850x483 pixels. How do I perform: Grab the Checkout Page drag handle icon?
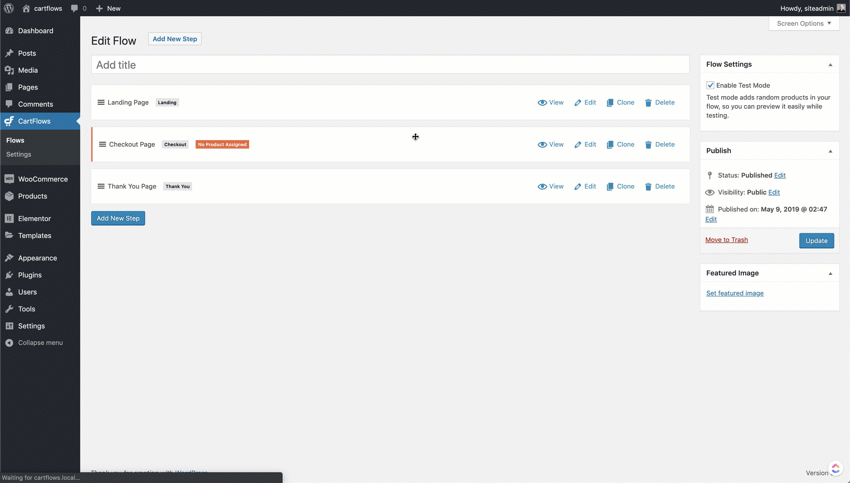pyautogui.click(x=102, y=144)
